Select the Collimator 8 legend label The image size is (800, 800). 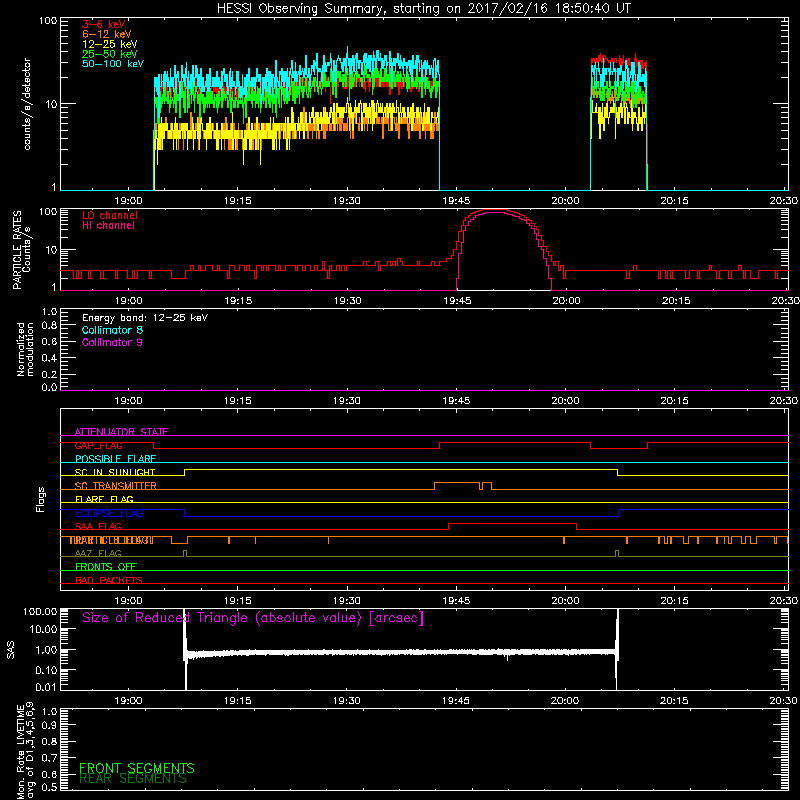(112, 330)
